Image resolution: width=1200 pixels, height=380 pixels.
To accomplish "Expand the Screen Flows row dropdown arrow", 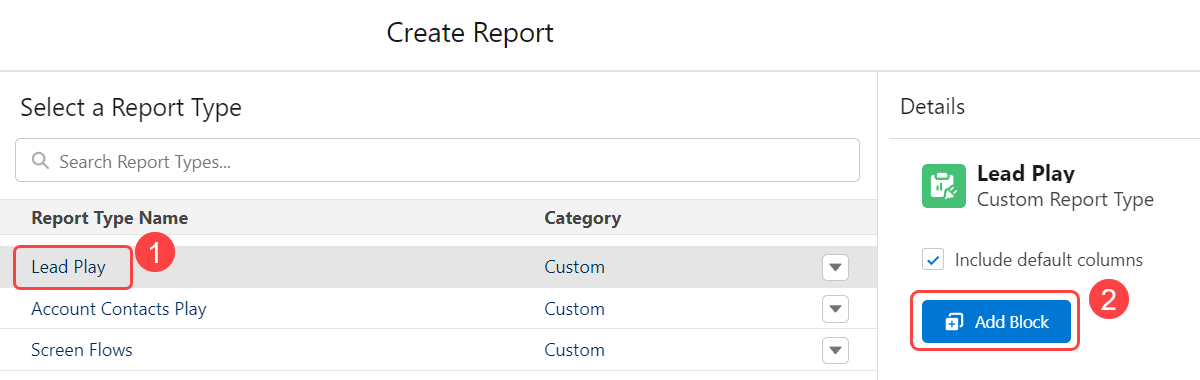I will click(835, 350).
